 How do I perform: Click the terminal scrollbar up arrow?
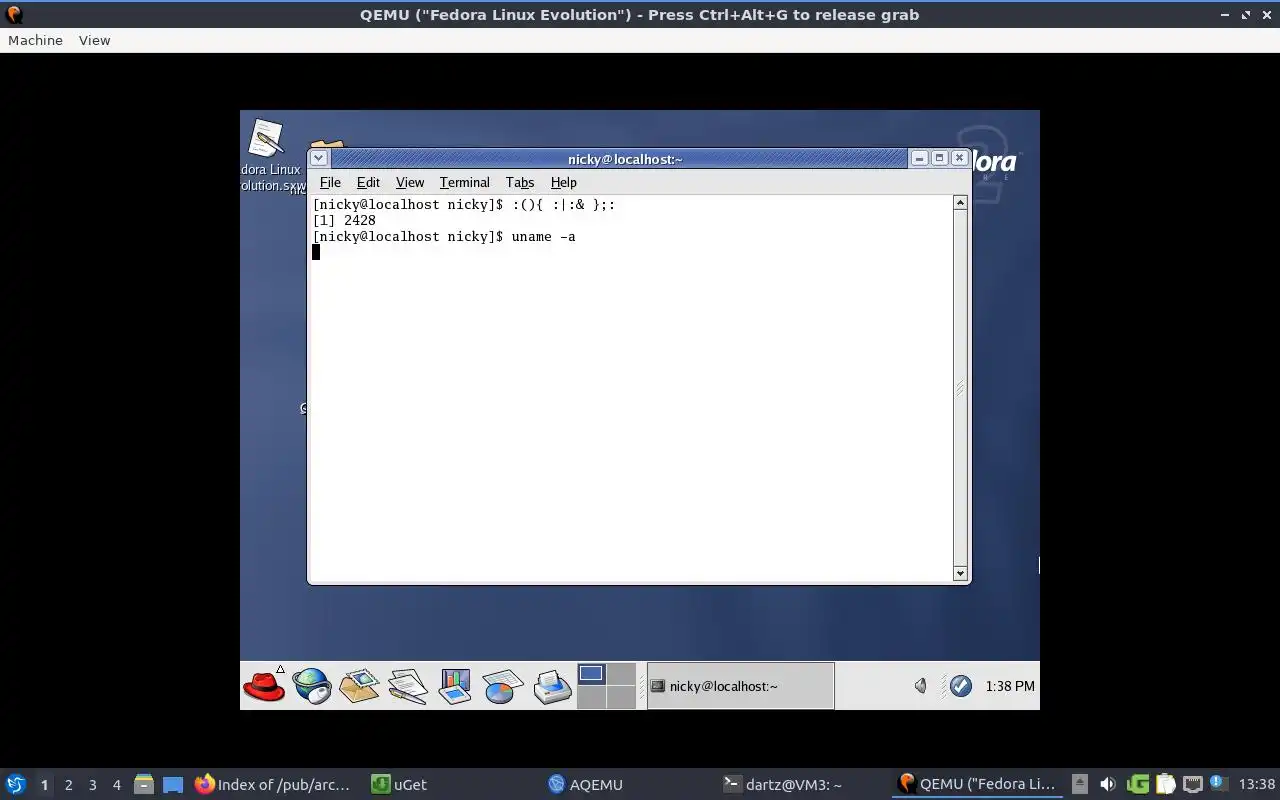click(x=960, y=203)
